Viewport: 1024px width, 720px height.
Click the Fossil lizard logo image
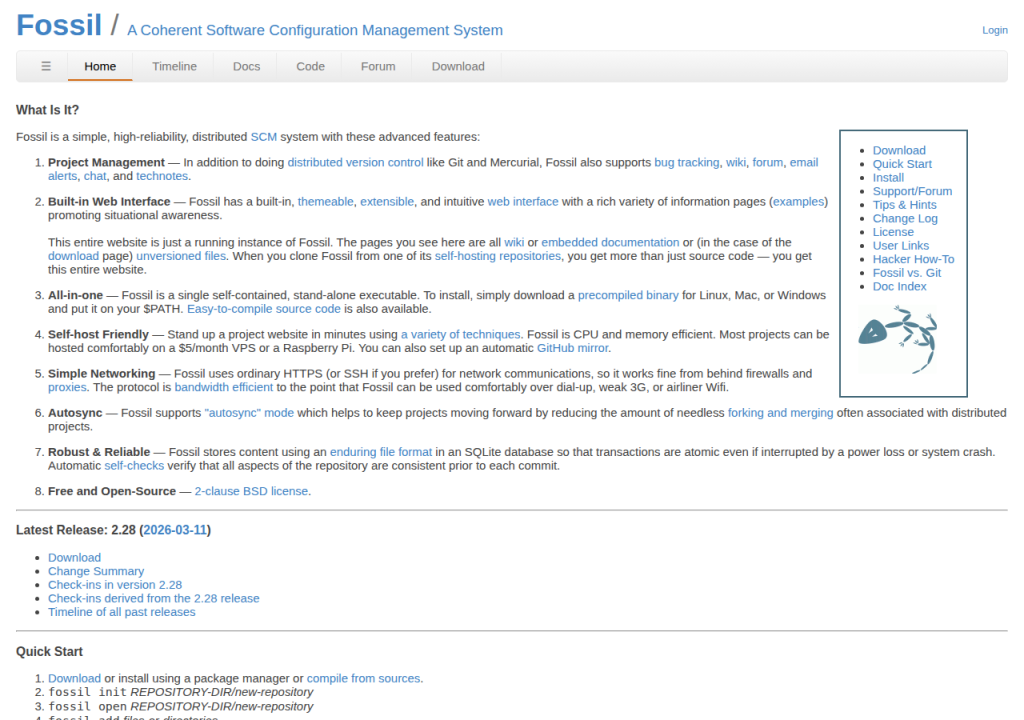(897, 340)
